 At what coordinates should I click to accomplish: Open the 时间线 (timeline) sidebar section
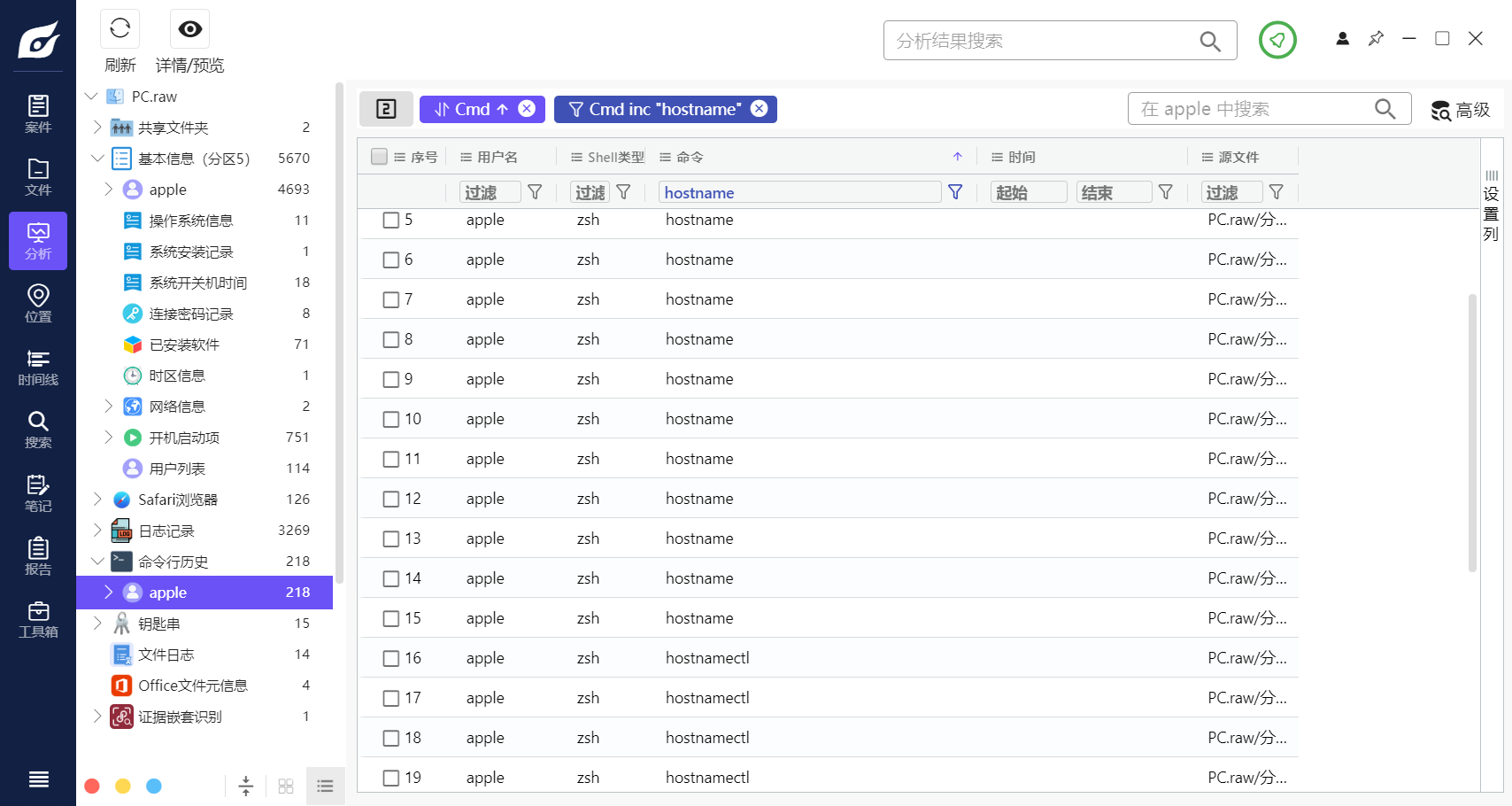pos(38,367)
